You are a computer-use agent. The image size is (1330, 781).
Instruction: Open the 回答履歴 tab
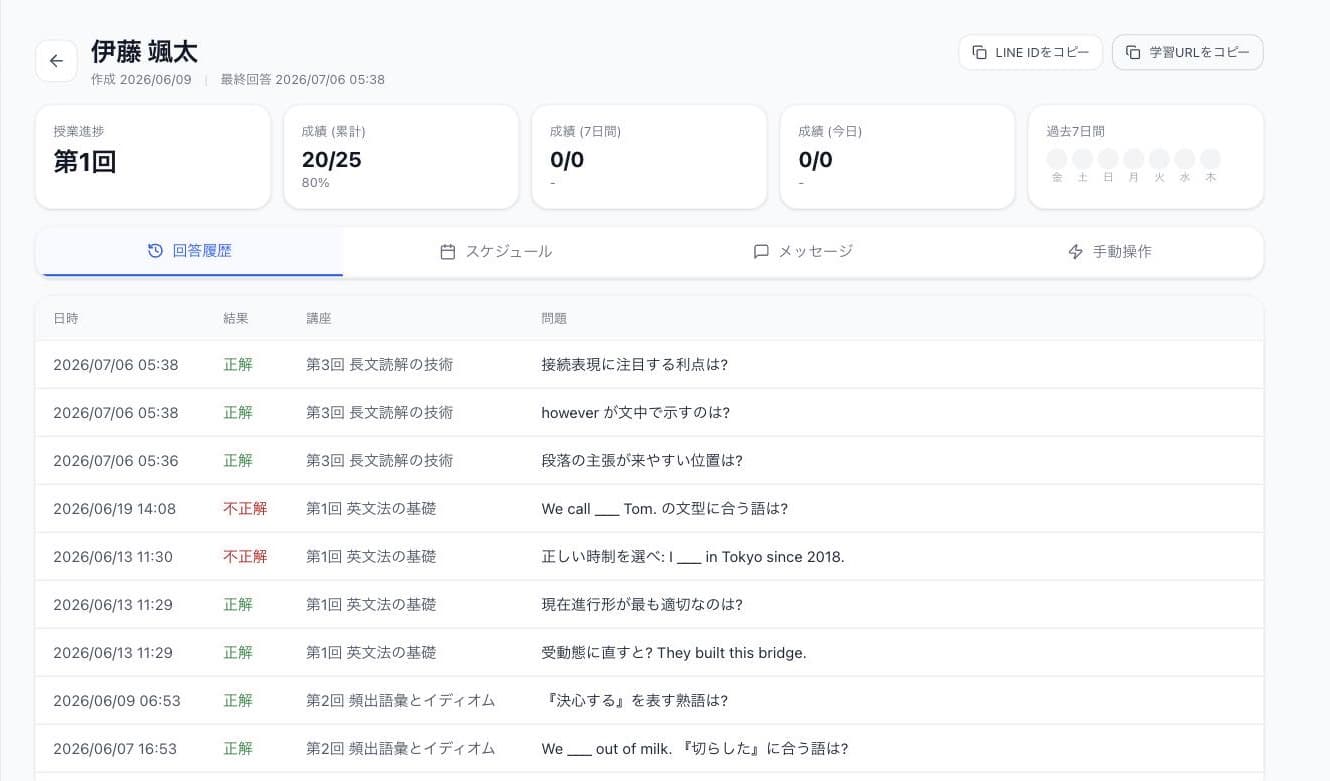pyautogui.click(x=189, y=251)
